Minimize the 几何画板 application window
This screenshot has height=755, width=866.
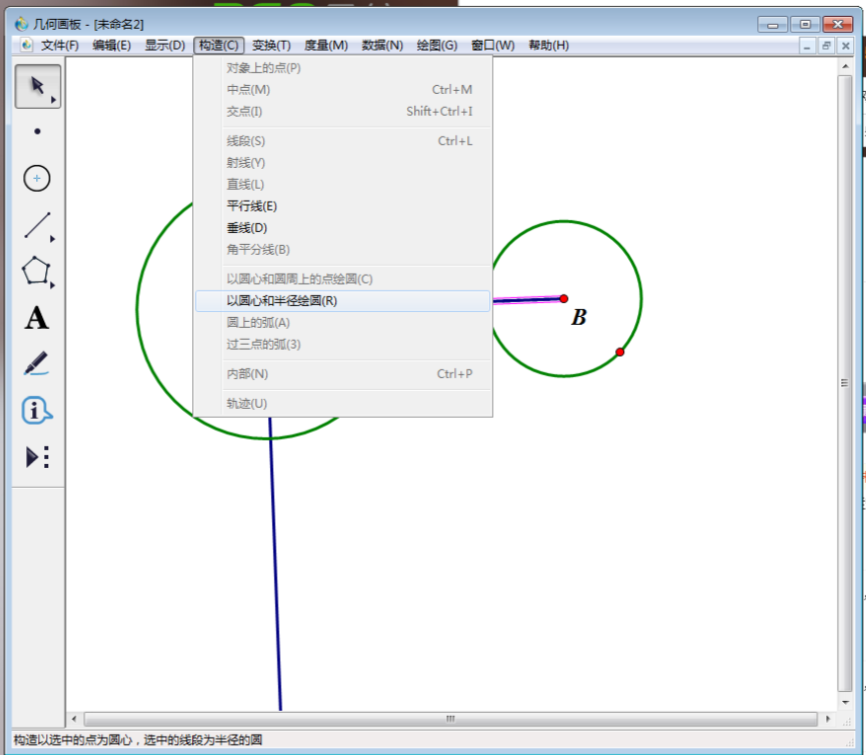[x=773, y=24]
